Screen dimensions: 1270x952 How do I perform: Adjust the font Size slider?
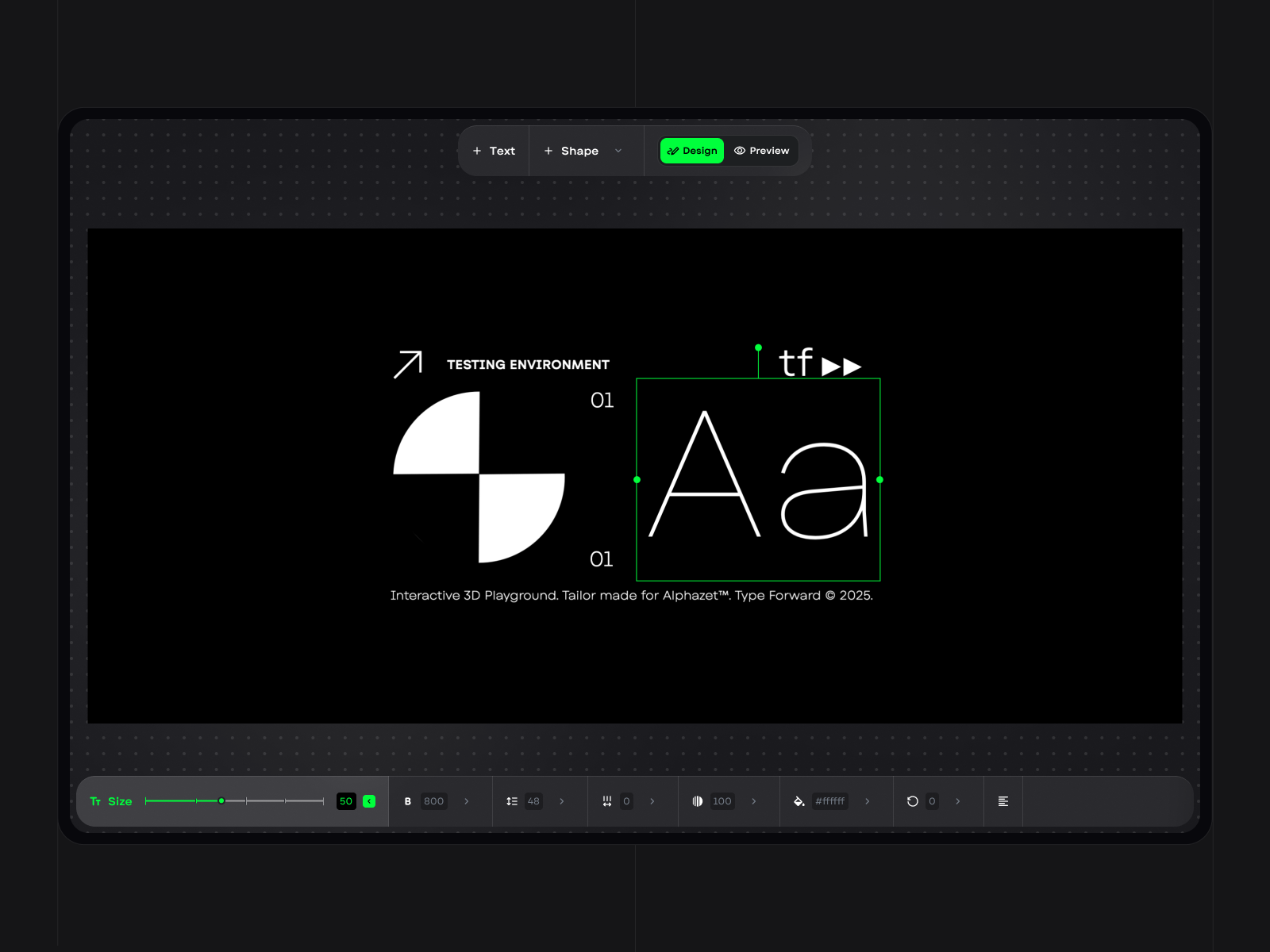[234, 801]
